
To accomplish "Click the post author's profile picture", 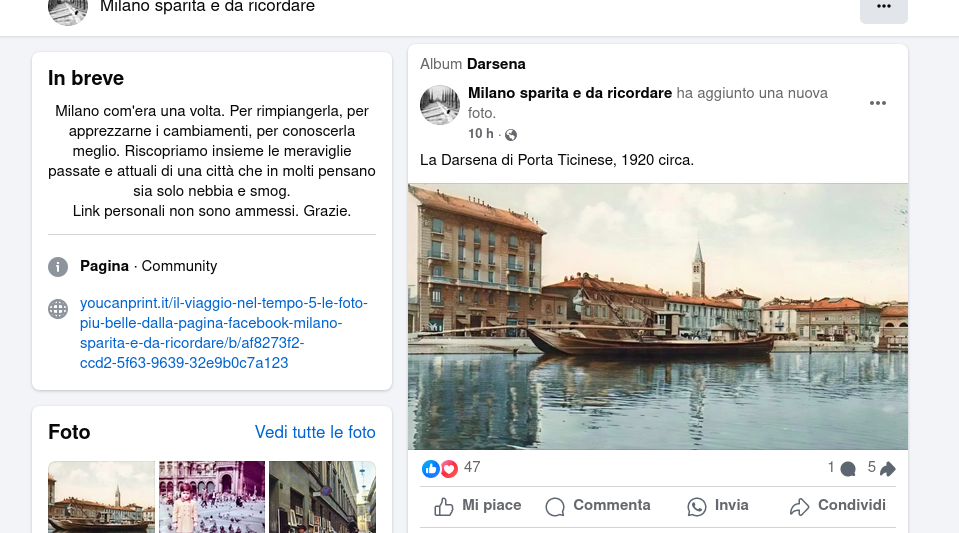I will [440, 105].
